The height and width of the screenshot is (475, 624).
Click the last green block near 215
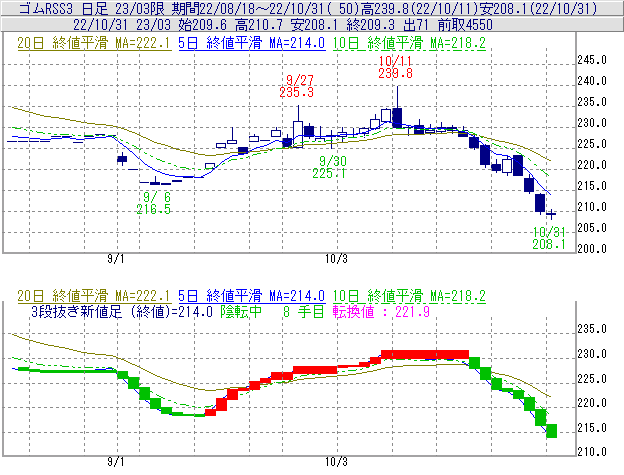[x=552, y=431]
